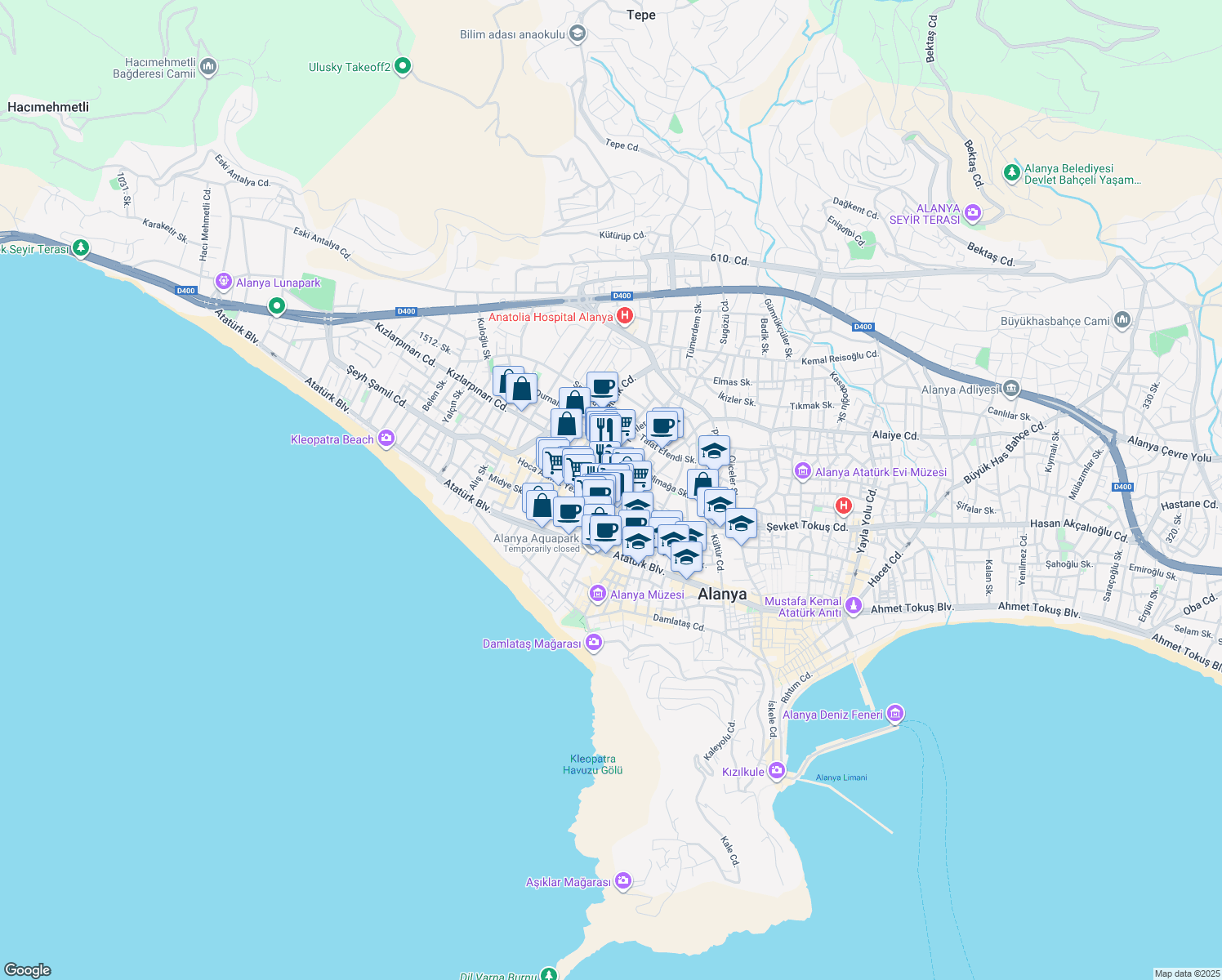Screen dimensions: 1222x980
Task: Click the Büyükhasbahçe Cami mosque icon
Action: (x=1121, y=318)
